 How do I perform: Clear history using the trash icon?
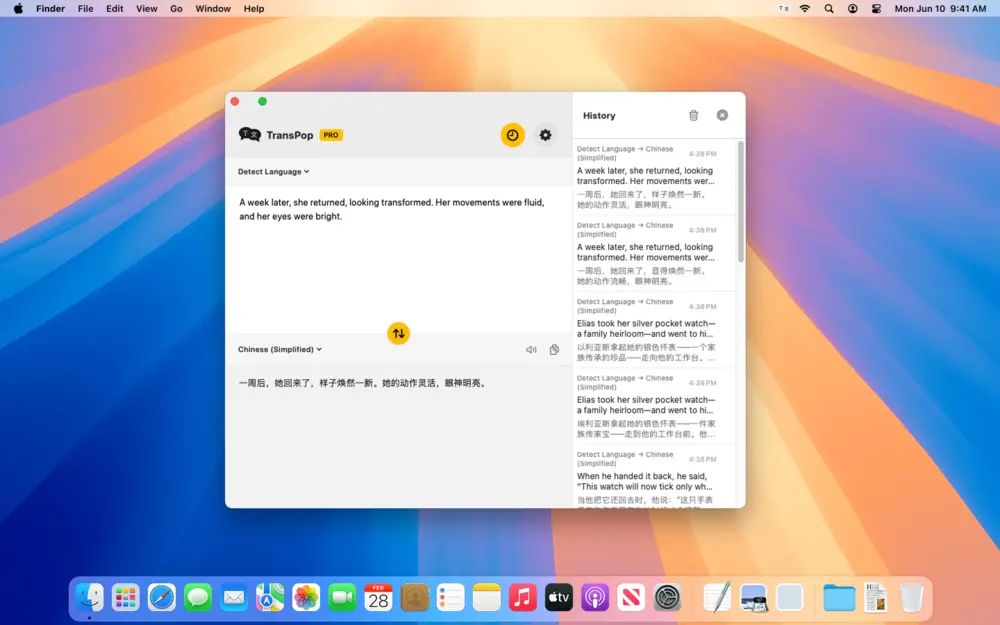[x=693, y=115]
